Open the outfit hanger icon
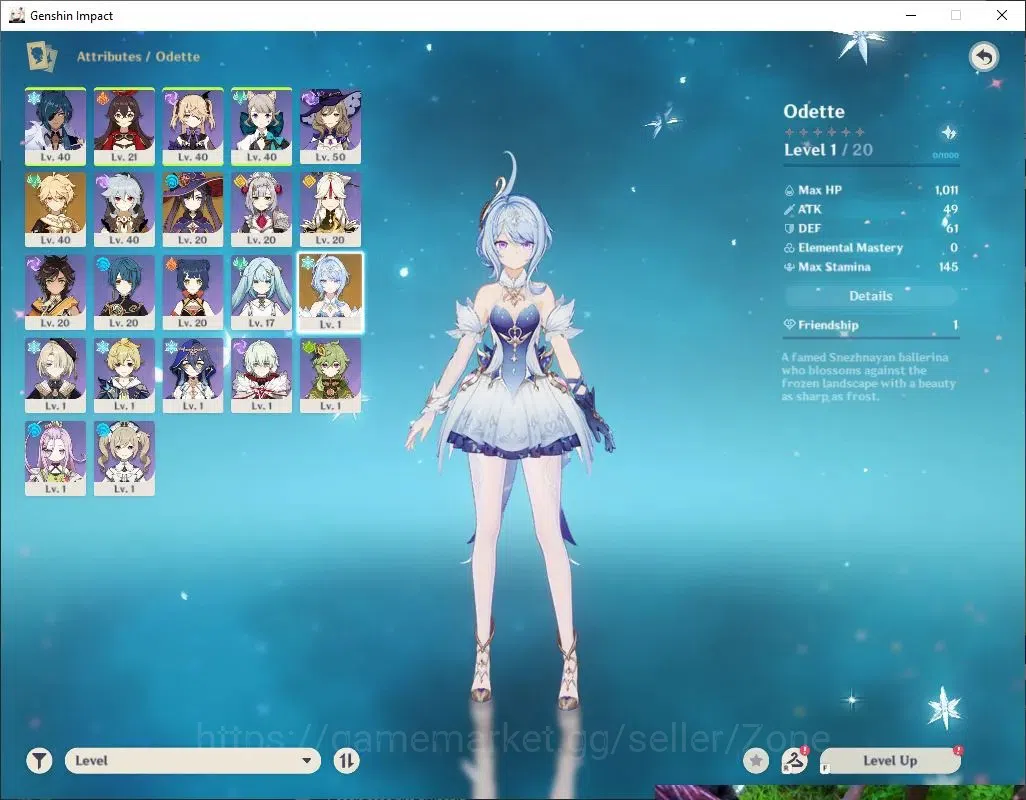This screenshot has height=800, width=1026. click(794, 761)
